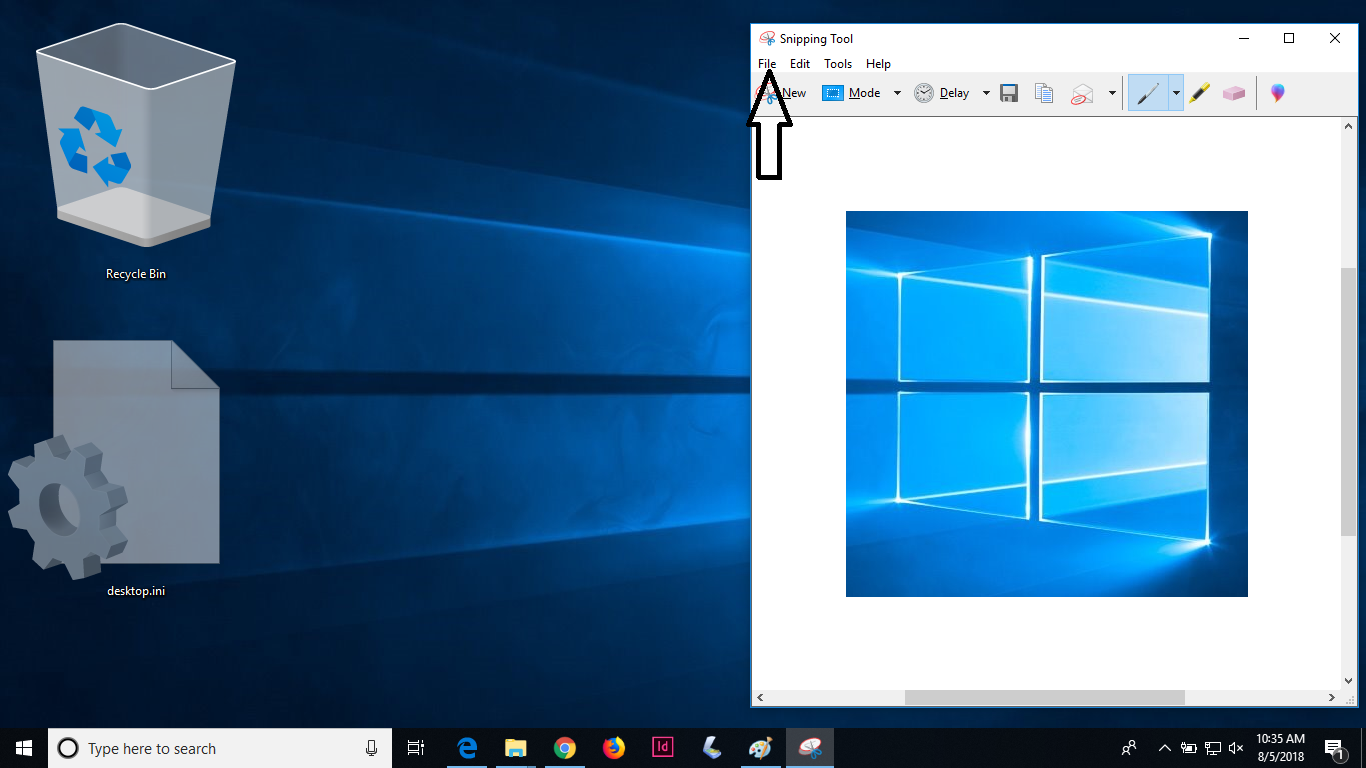Screen dimensions: 1366x768
Task: Copy the snip to clipboard
Action: pyautogui.click(x=1044, y=93)
